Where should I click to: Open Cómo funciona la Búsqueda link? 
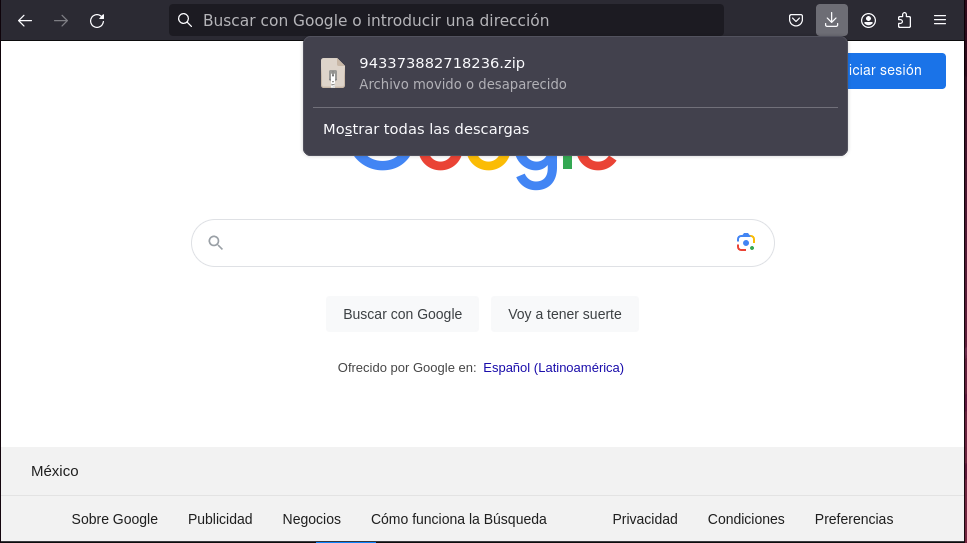459,519
